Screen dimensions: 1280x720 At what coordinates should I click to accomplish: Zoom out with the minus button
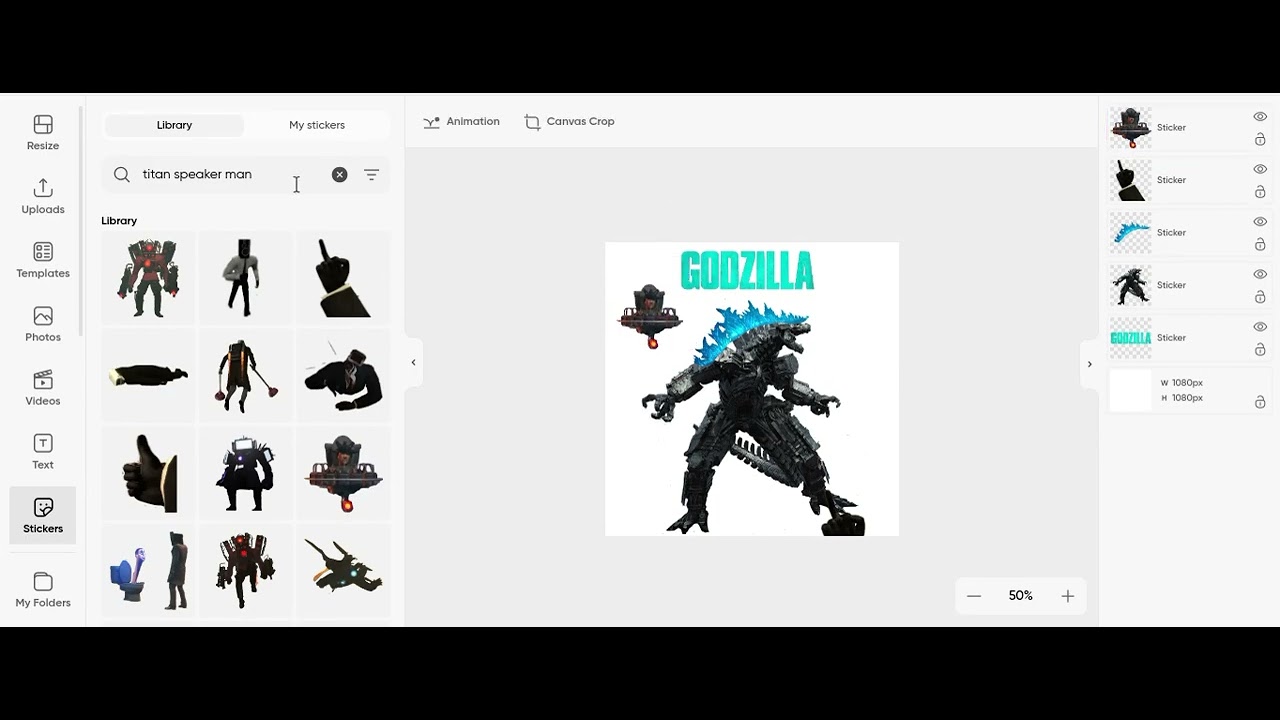coord(974,596)
